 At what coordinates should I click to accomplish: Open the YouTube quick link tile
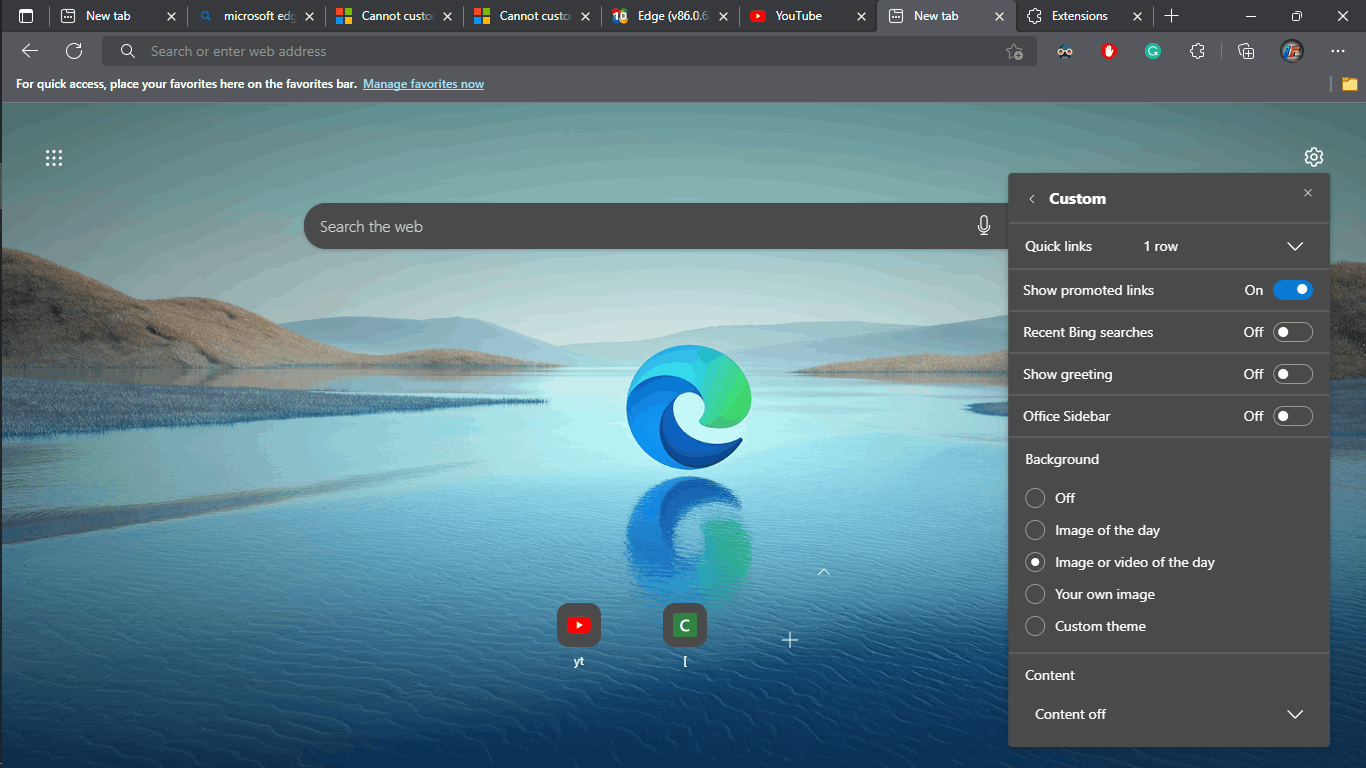coord(579,626)
